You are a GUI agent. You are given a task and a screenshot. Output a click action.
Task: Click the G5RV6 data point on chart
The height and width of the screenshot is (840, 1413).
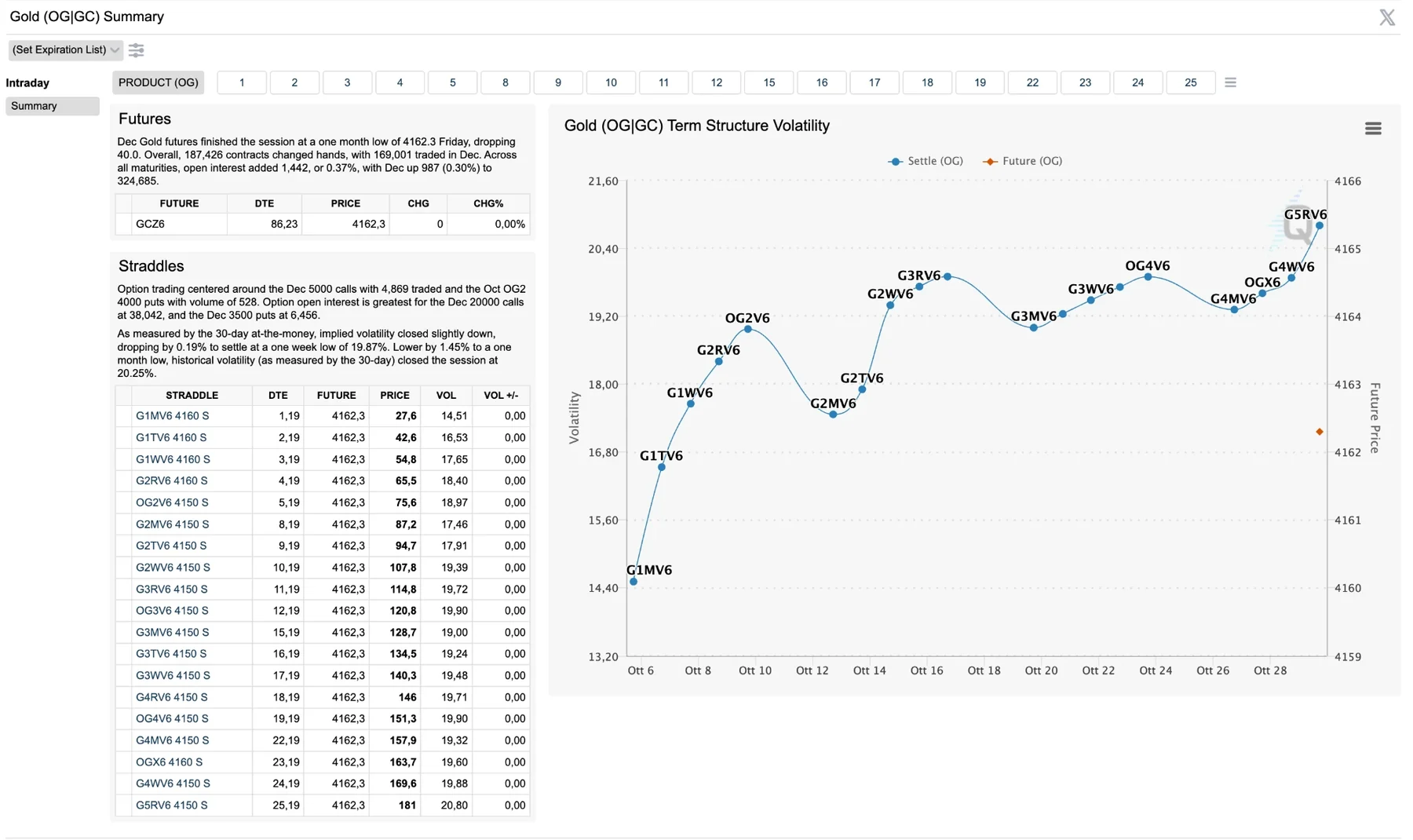(x=1320, y=226)
